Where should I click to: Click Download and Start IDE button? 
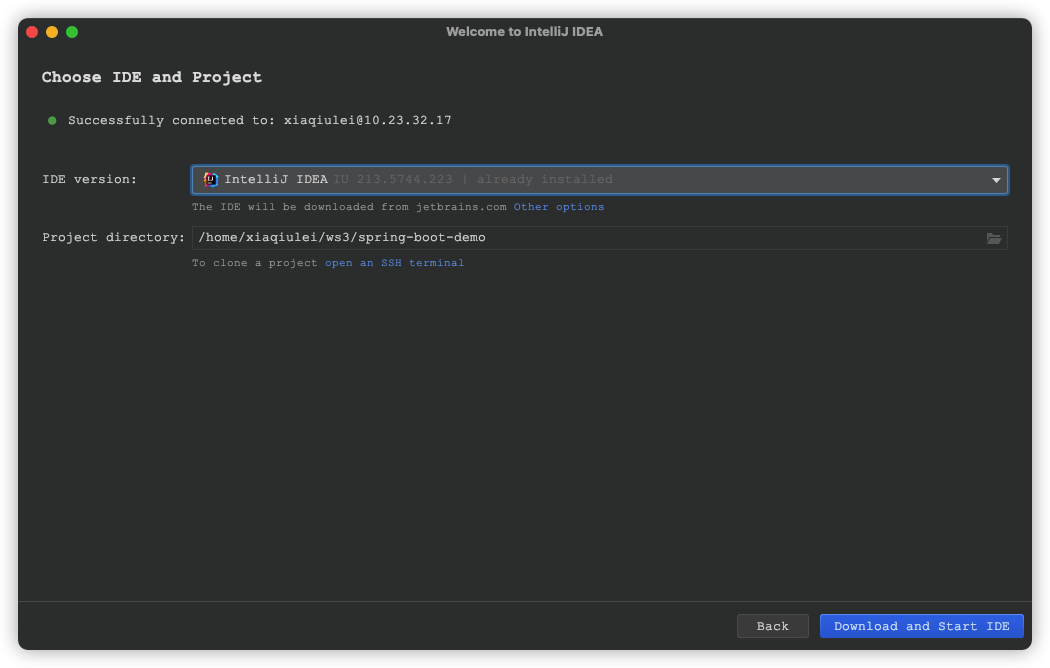tap(921, 626)
